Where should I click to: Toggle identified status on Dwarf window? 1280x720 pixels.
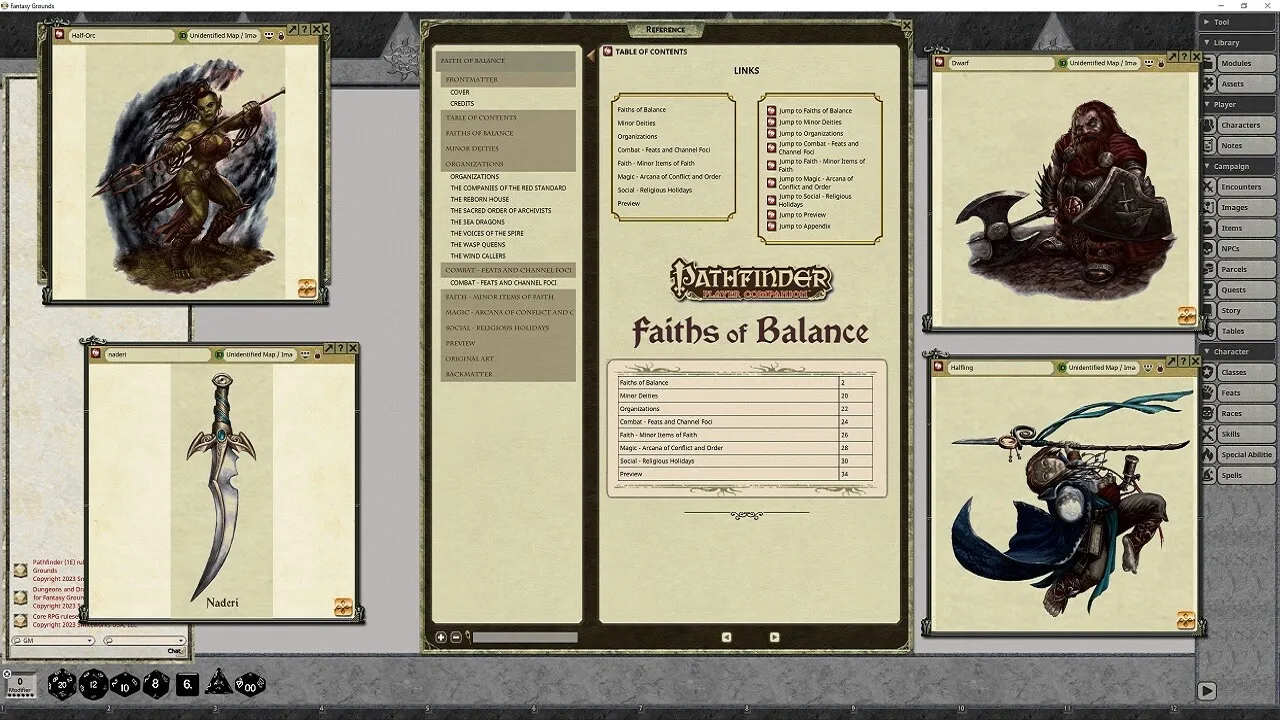click(x=1063, y=63)
